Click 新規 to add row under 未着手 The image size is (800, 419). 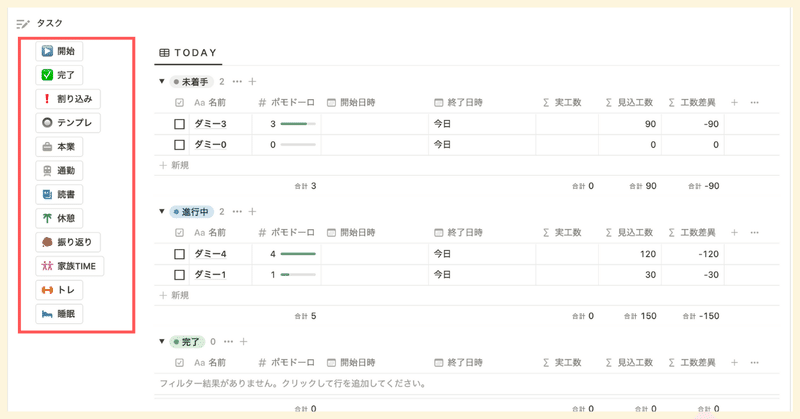point(174,165)
